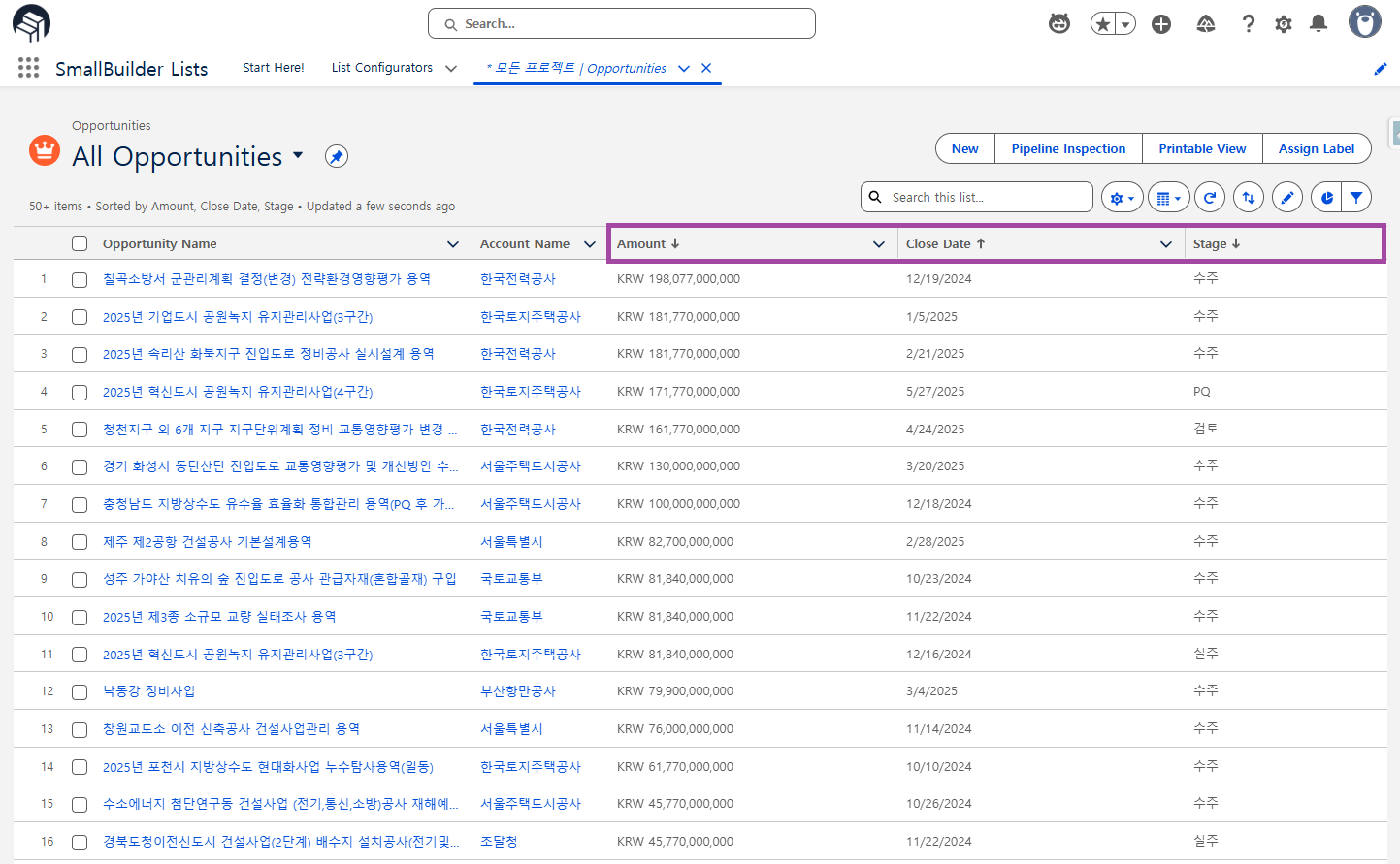Viewport: 1400px width, 864px height.
Task: Check the select-all checkbox in header
Action: 80,243
